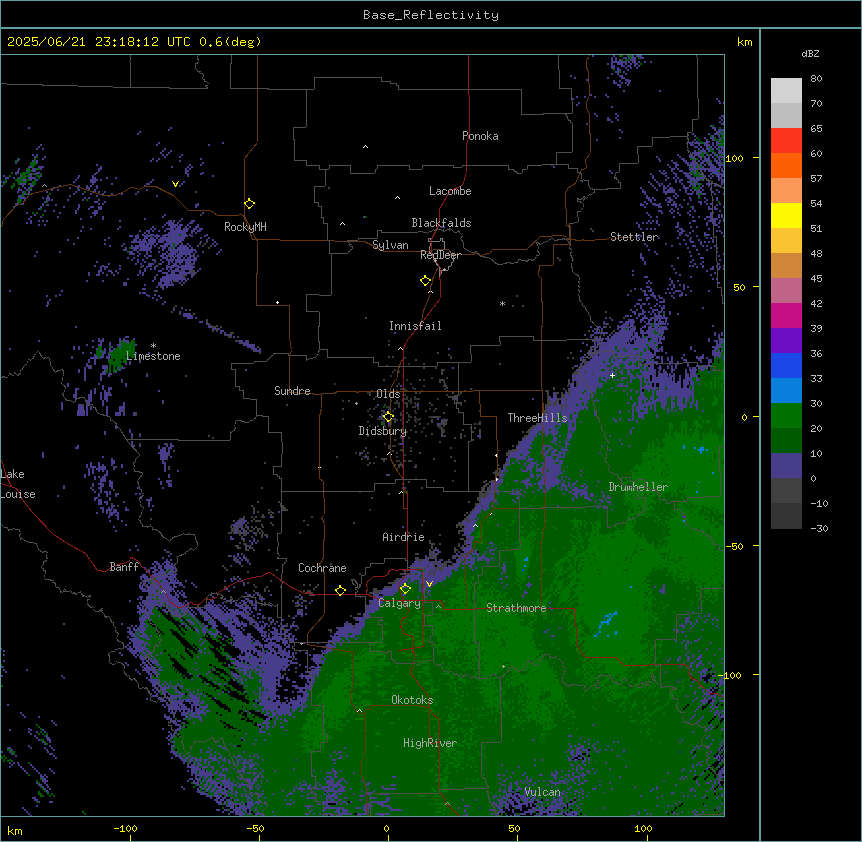Select the yellow 51 dBZ legend swatch
Viewport: 862px width, 842px height.
pos(786,215)
